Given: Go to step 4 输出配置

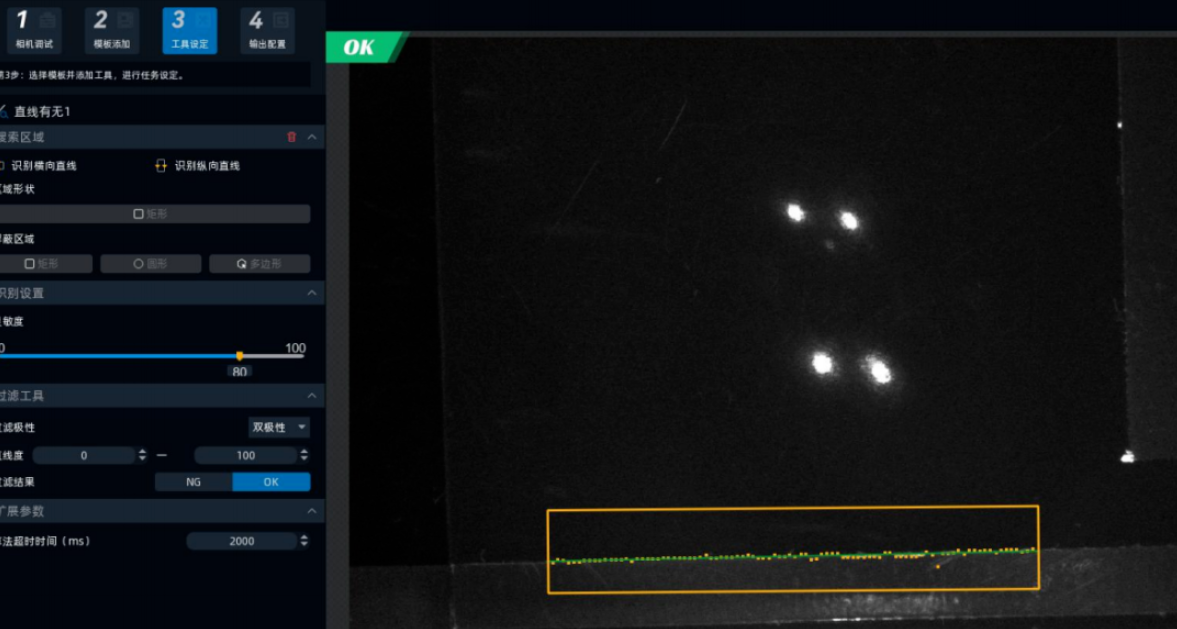Looking at the screenshot, I should coord(268,31).
